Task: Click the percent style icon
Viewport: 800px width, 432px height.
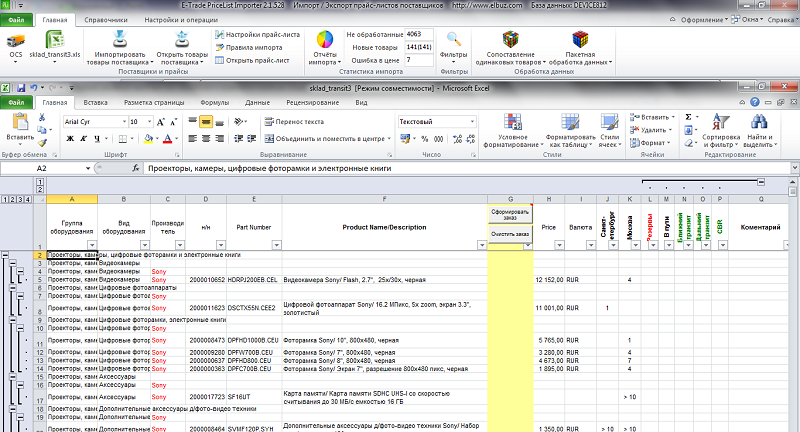Action: 424,139
